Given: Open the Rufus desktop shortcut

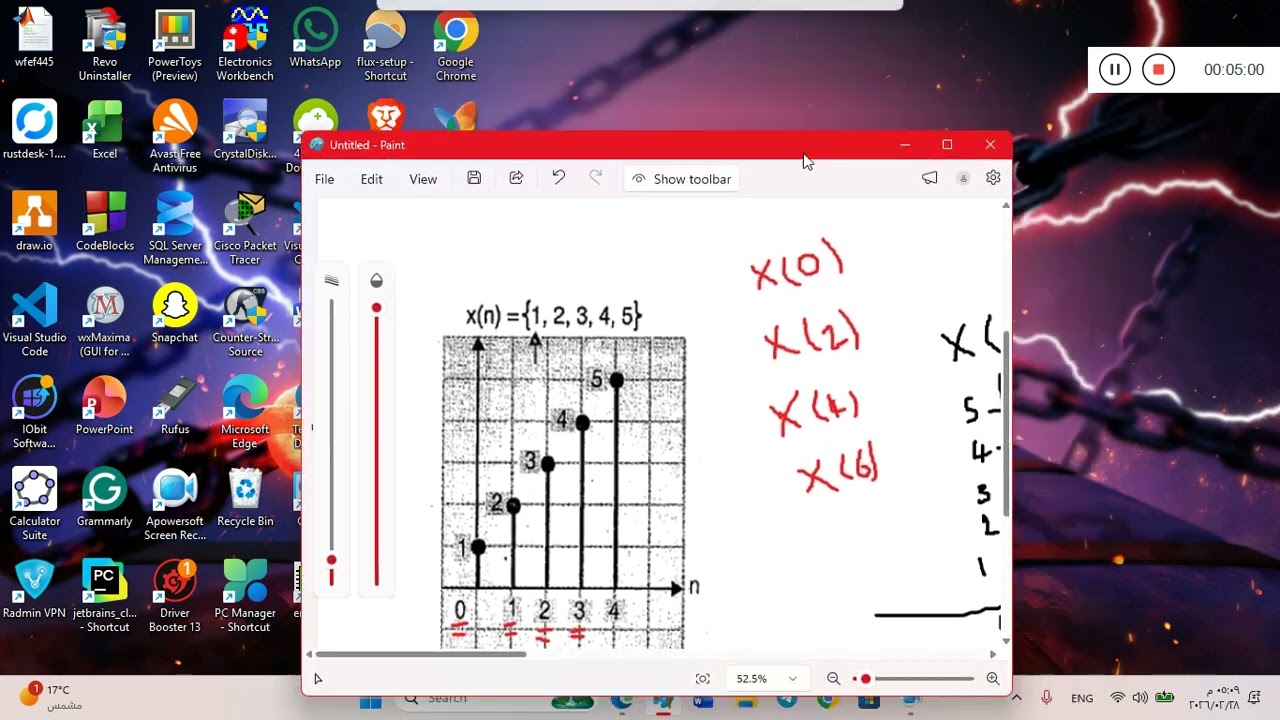Looking at the screenshot, I should (175, 406).
